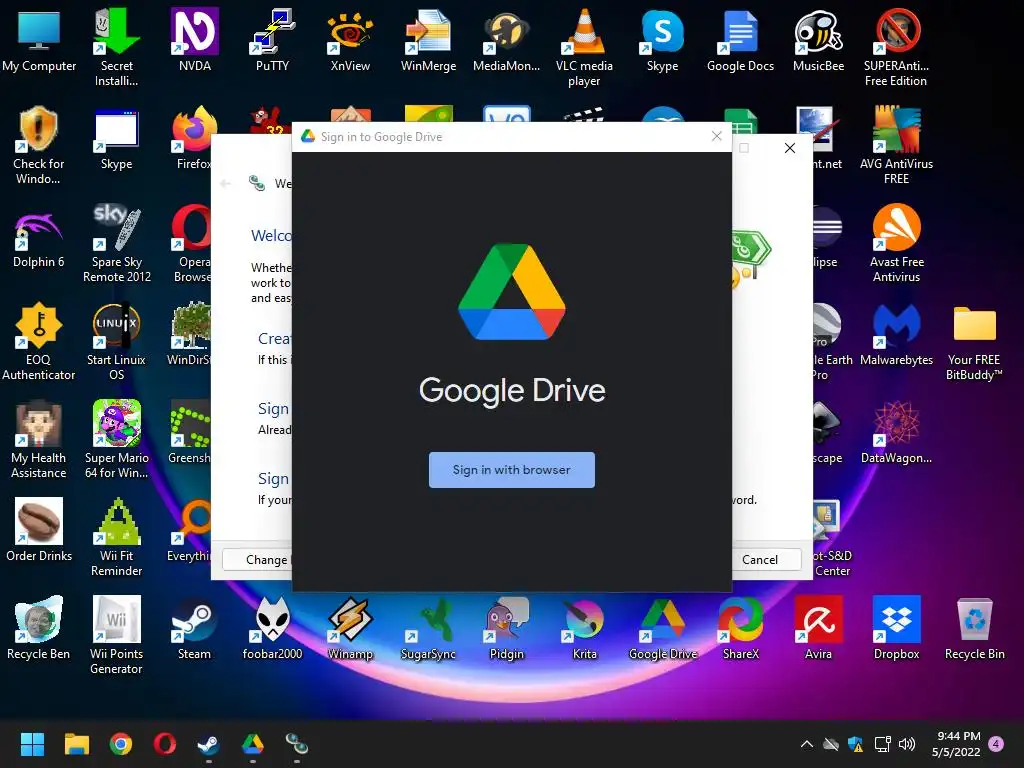Image resolution: width=1024 pixels, height=768 pixels.
Task: Open Avira desktop shortcut
Action: (818, 628)
